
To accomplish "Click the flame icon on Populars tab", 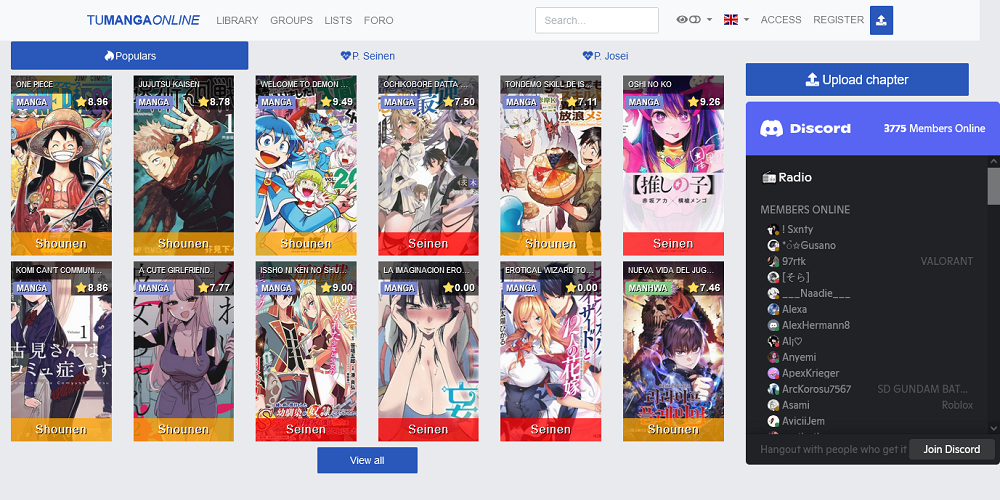I will (109, 56).
